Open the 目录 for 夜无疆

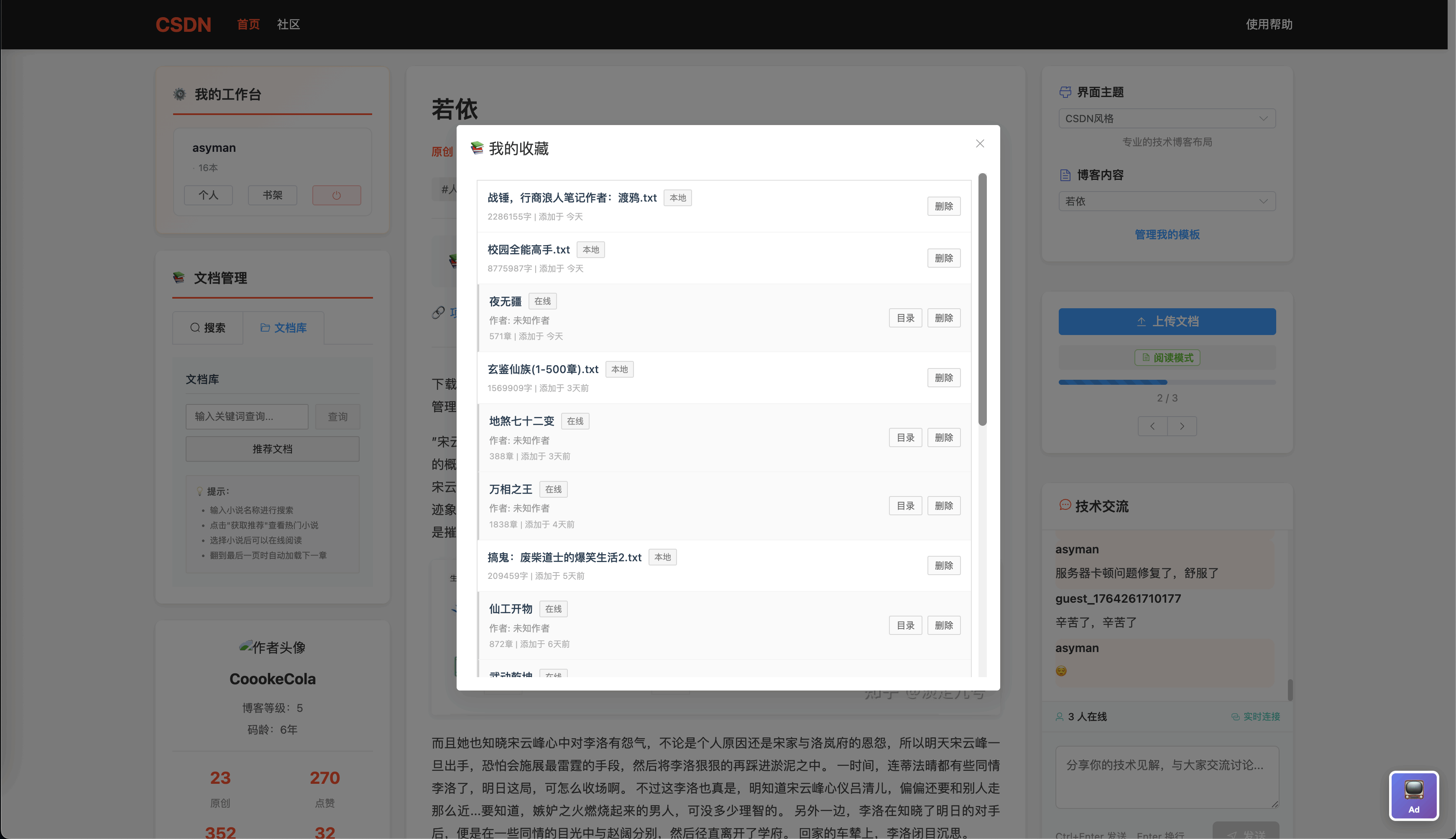coord(905,317)
